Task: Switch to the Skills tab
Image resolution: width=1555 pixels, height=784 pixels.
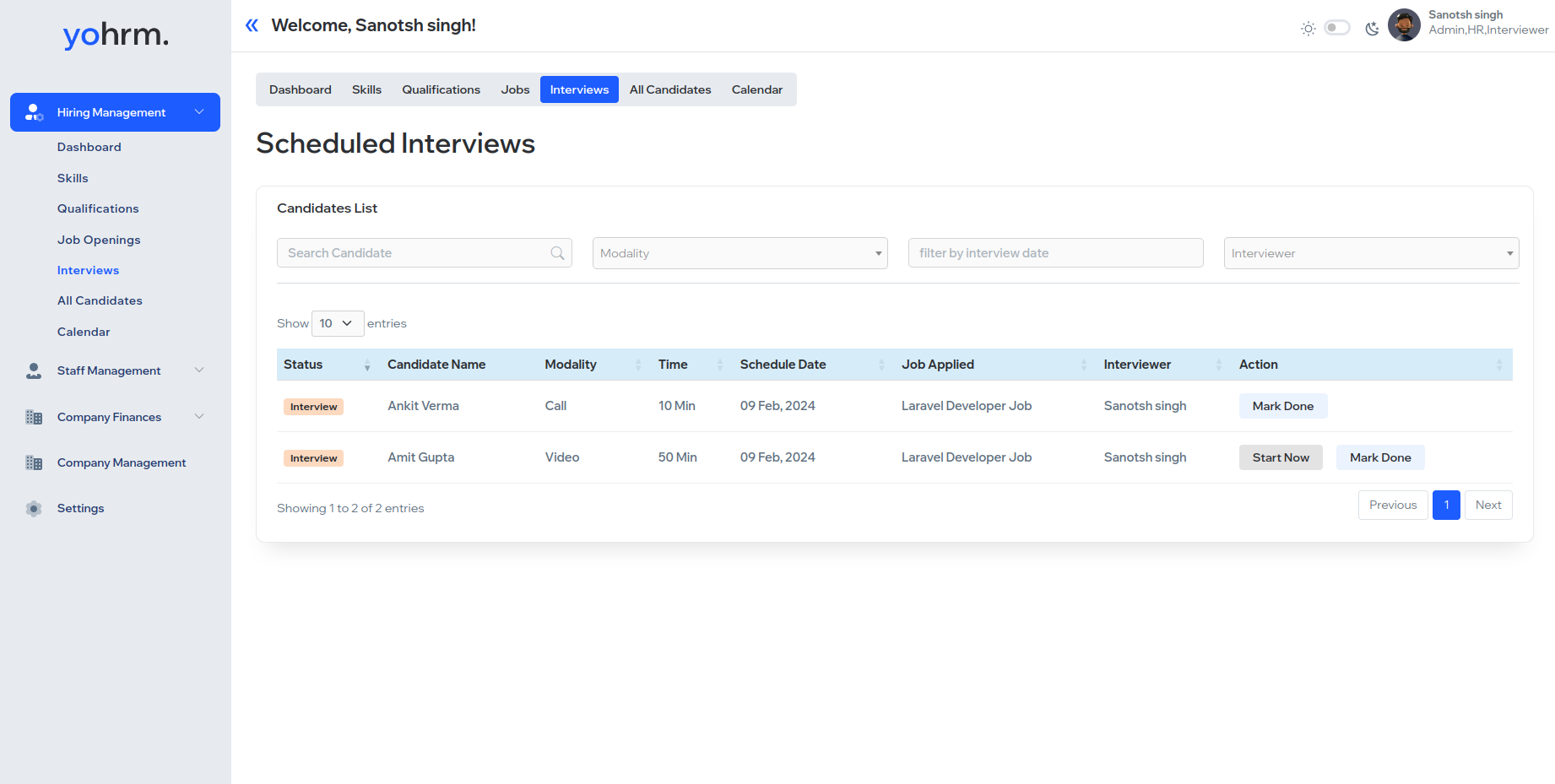Action: tap(366, 89)
